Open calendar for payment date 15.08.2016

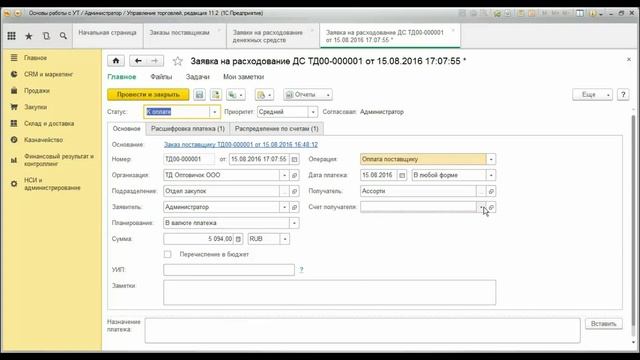[x=402, y=175]
